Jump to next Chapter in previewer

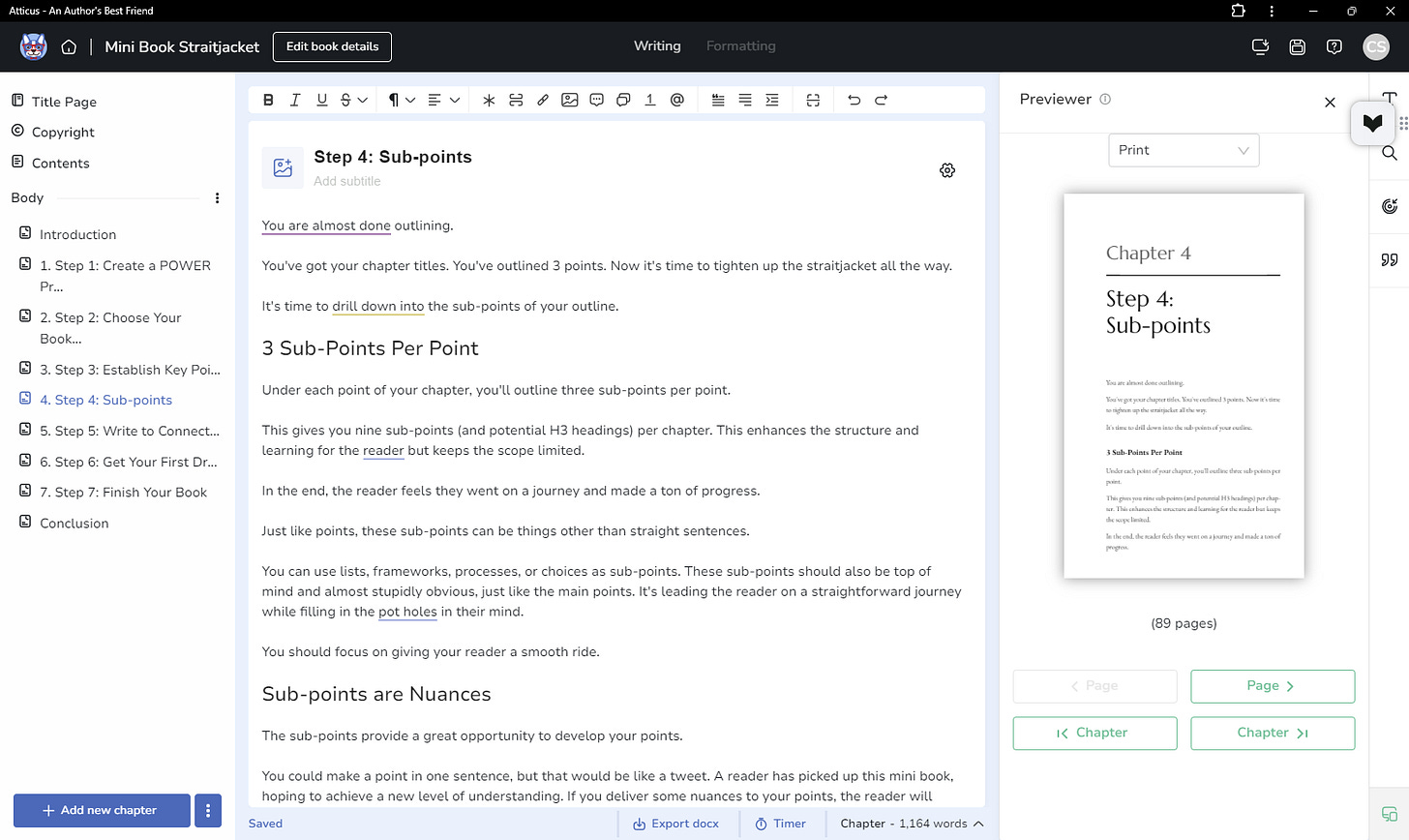coord(1273,733)
